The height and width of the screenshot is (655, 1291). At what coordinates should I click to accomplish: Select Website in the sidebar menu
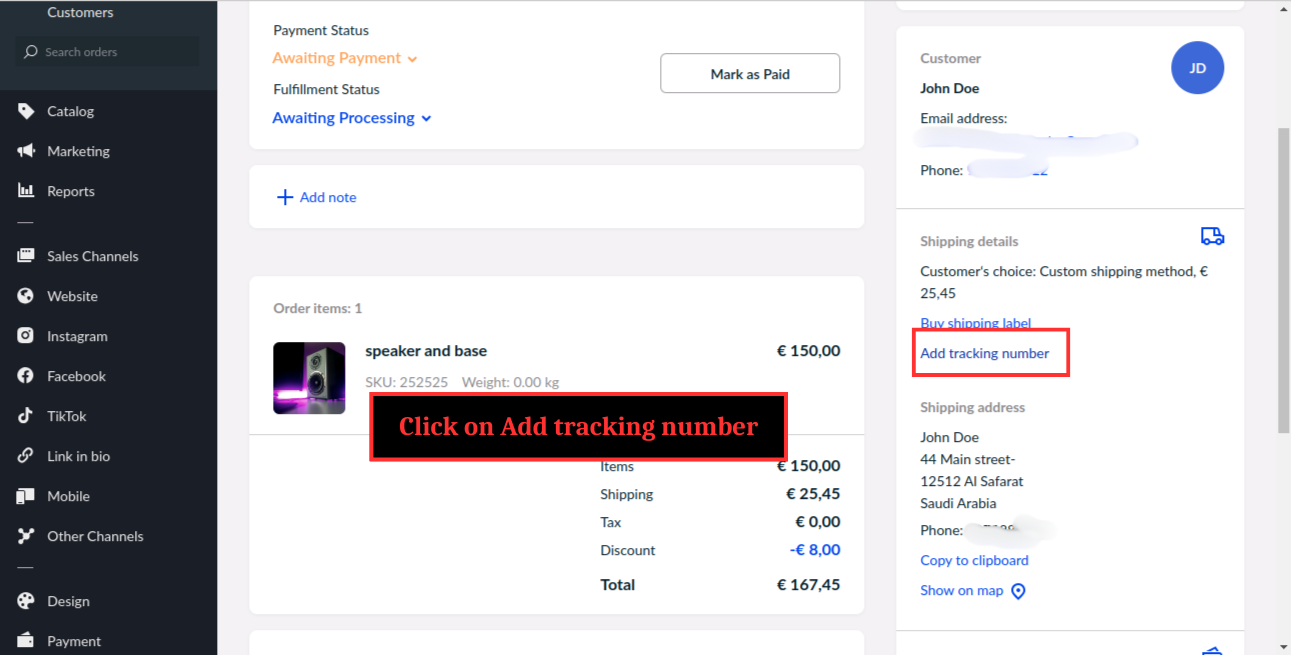pos(72,296)
